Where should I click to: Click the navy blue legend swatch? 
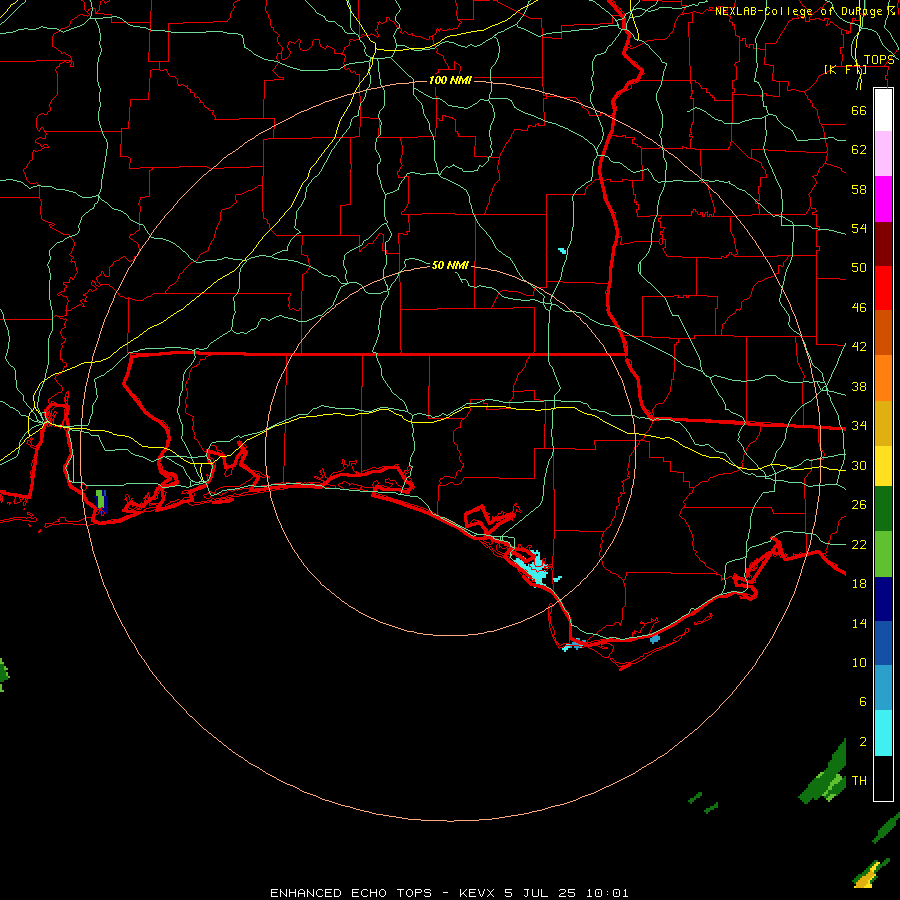[883, 599]
